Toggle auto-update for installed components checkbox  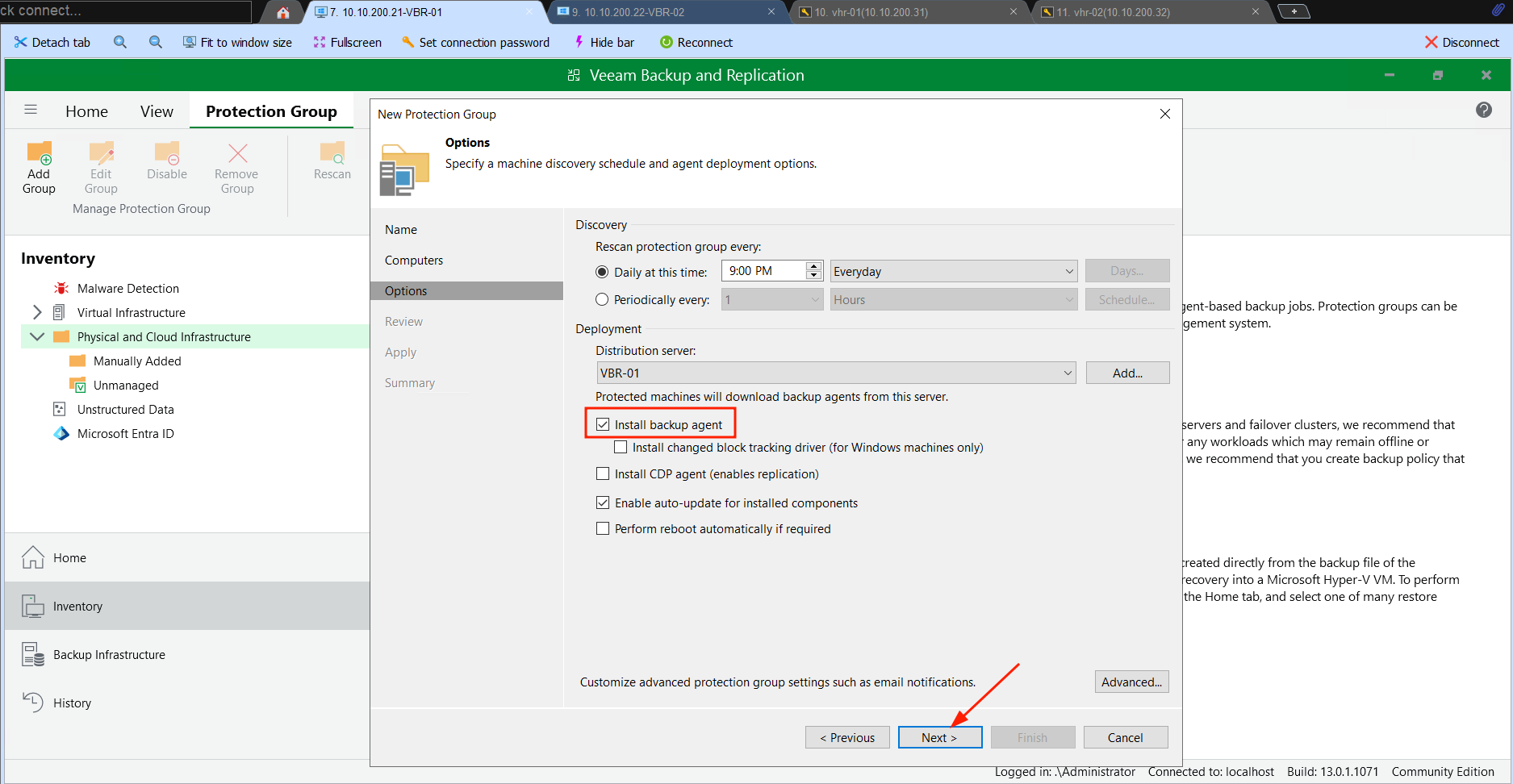(x=603, y=503)
